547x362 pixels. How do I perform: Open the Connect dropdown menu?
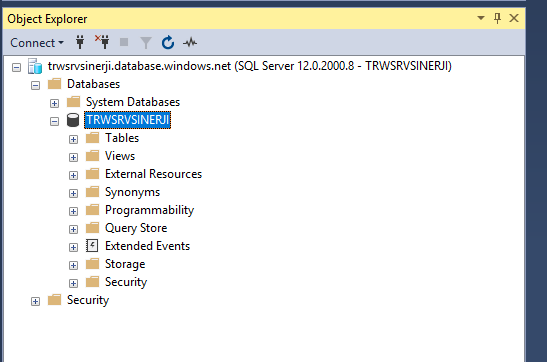(x=37, y=43)
